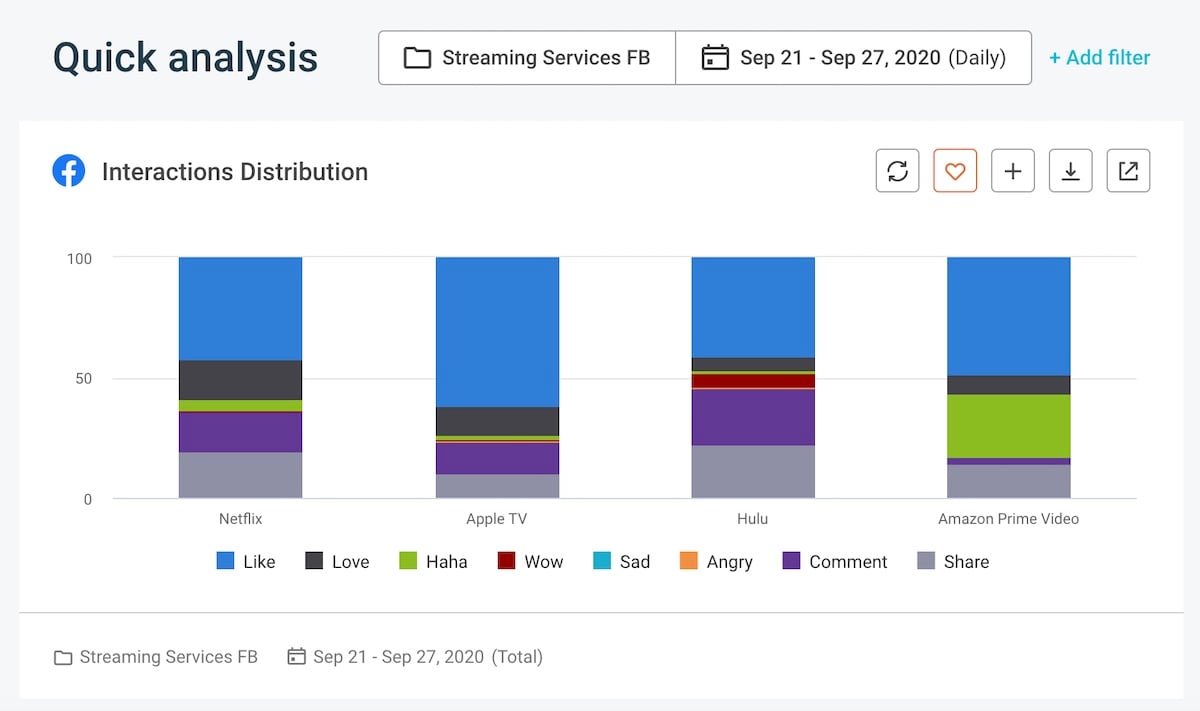Click the red Wow segment of Hulu bar
Viewport: 1200px width, 711px height.
753,381
